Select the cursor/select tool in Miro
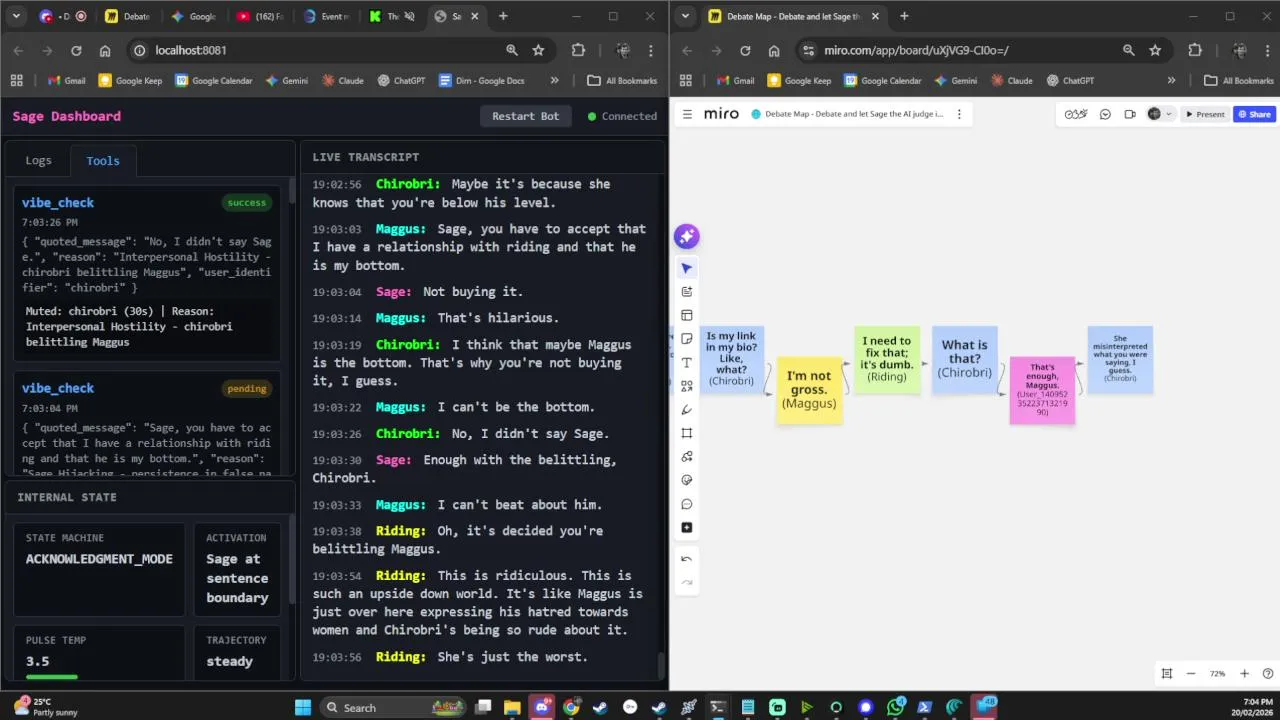 tap(686, 268)
